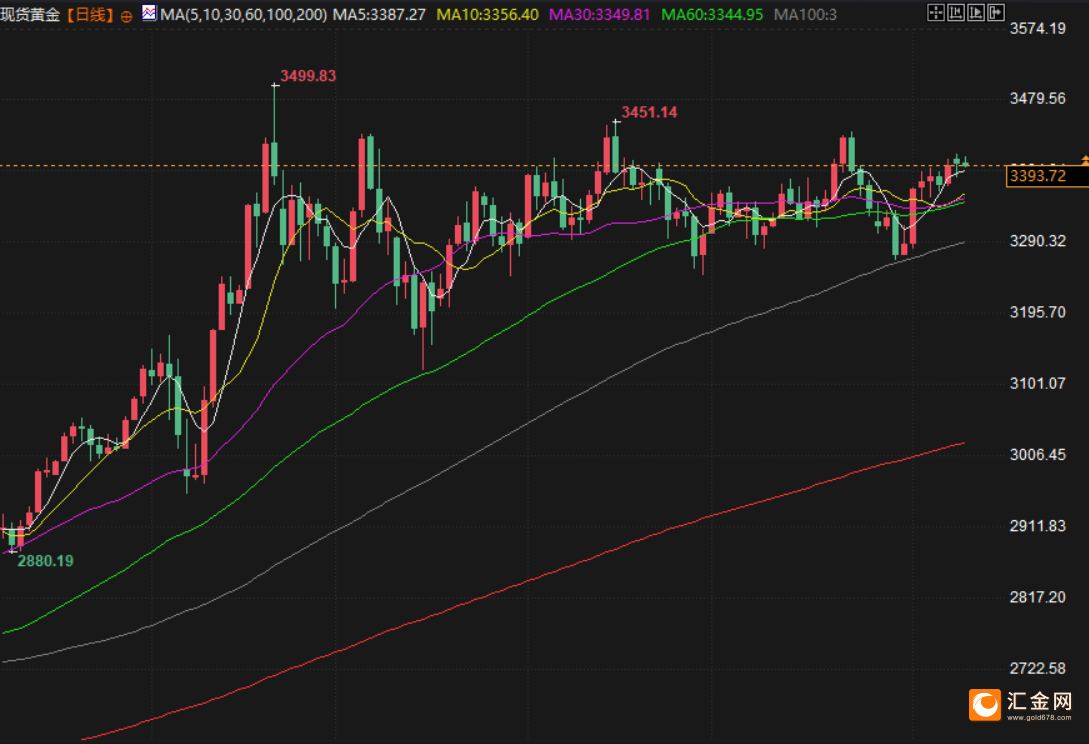Open the MA(5,10,30,60,100,200) indicator settings
The image size is (1089, 744).
[x=244, y=15]
